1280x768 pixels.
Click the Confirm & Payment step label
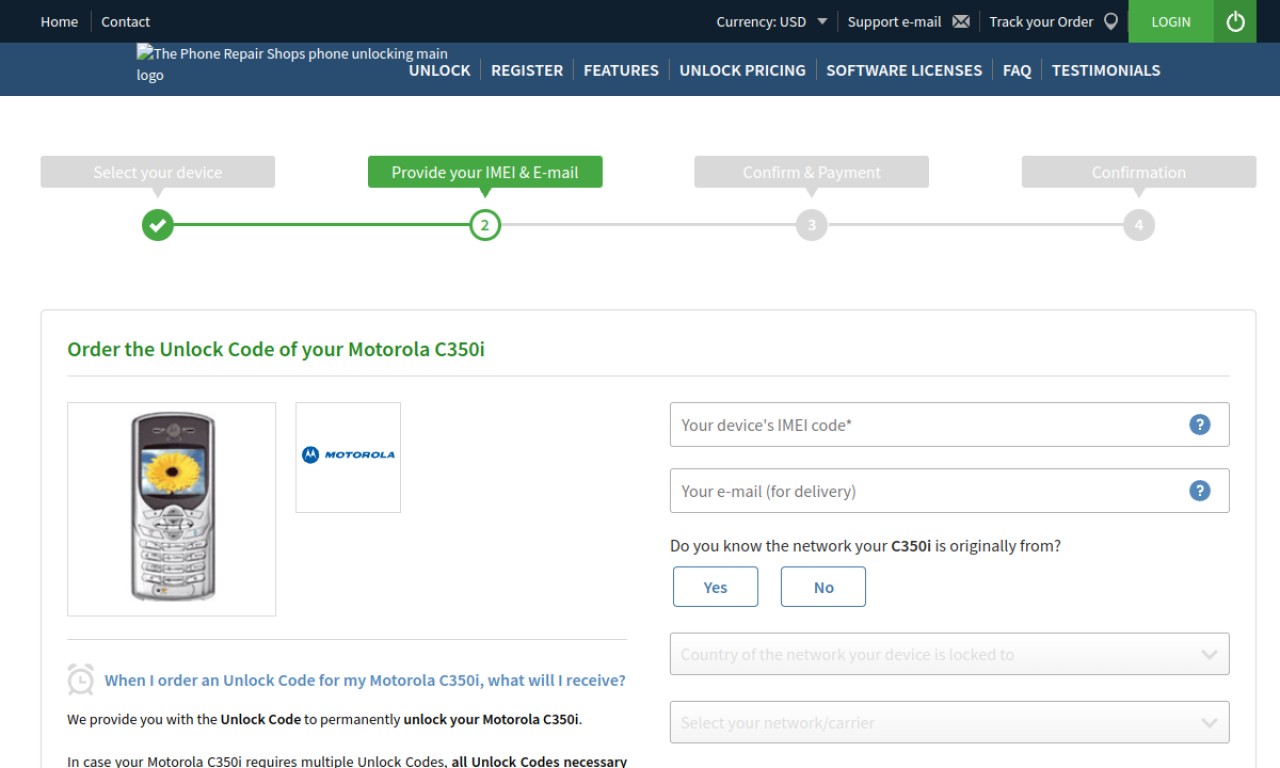(811, 172)
